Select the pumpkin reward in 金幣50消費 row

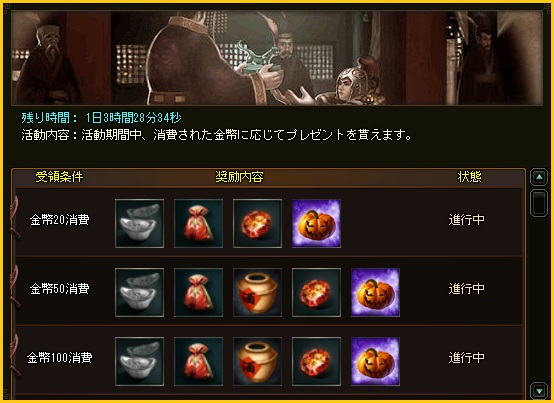(375, 292)
